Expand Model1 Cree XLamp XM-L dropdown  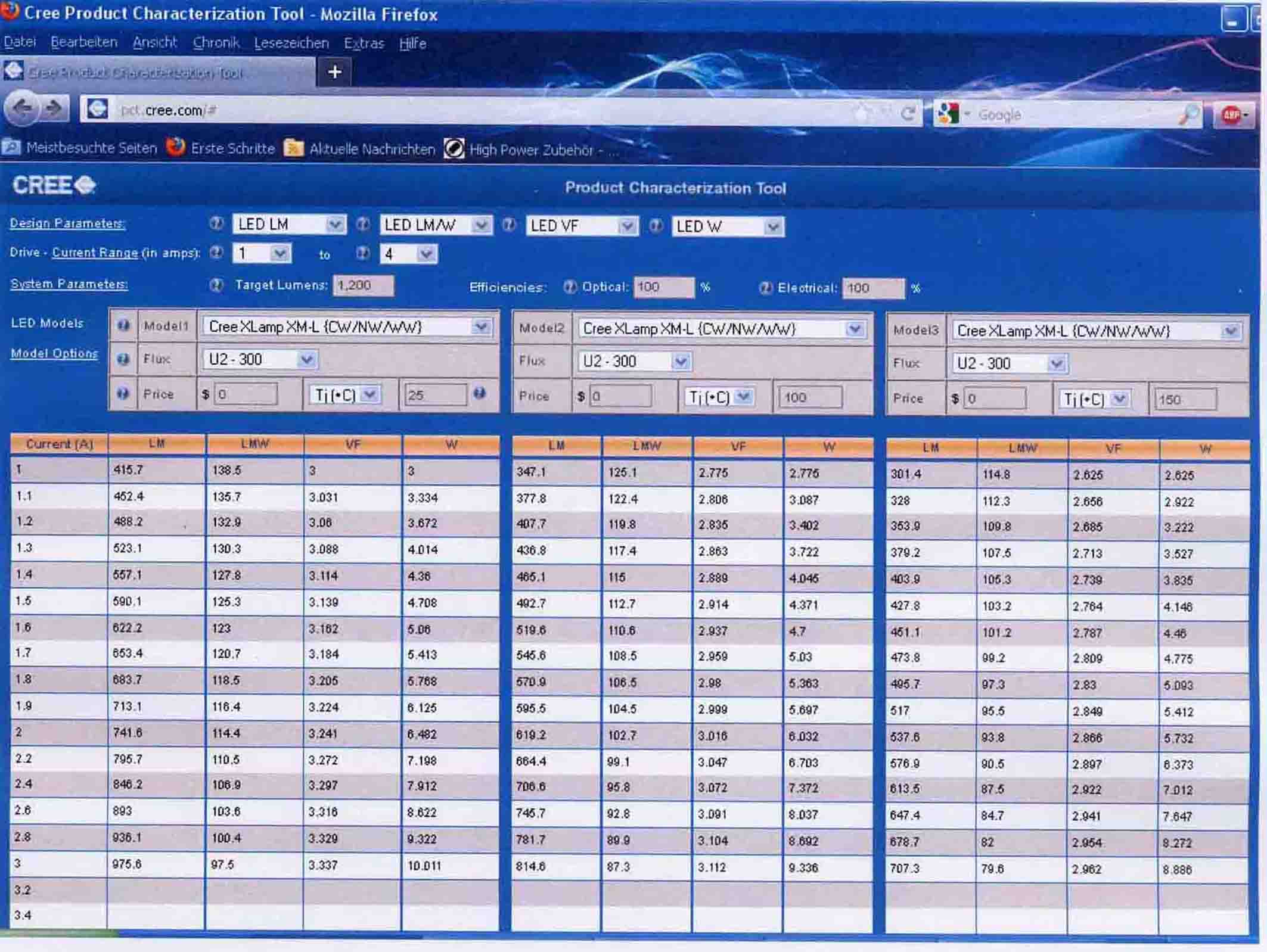tap(481, 326)
